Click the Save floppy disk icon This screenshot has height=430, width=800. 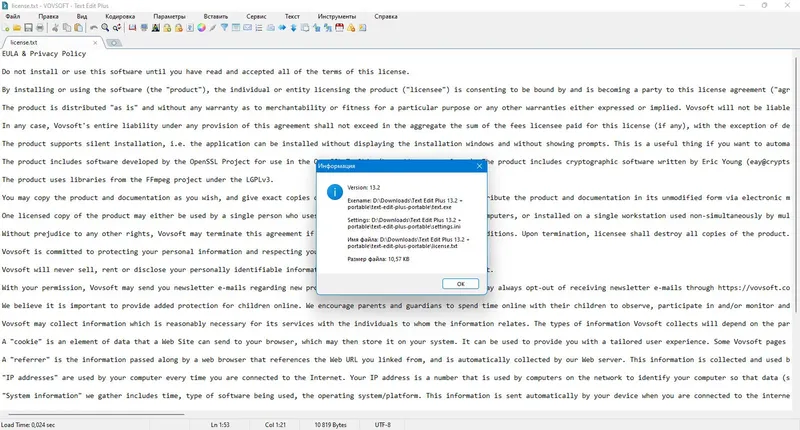(28, 28)
